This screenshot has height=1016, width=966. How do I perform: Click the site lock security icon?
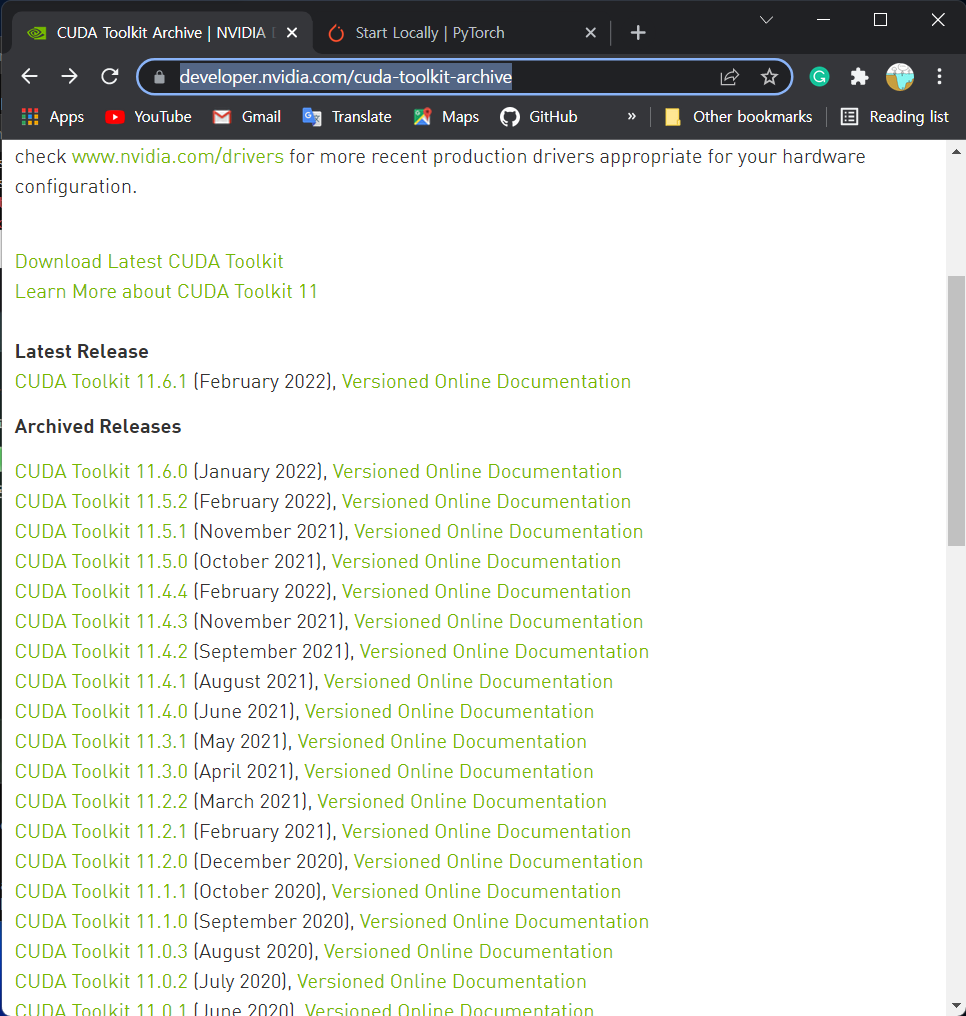click(x=159, y=77)
